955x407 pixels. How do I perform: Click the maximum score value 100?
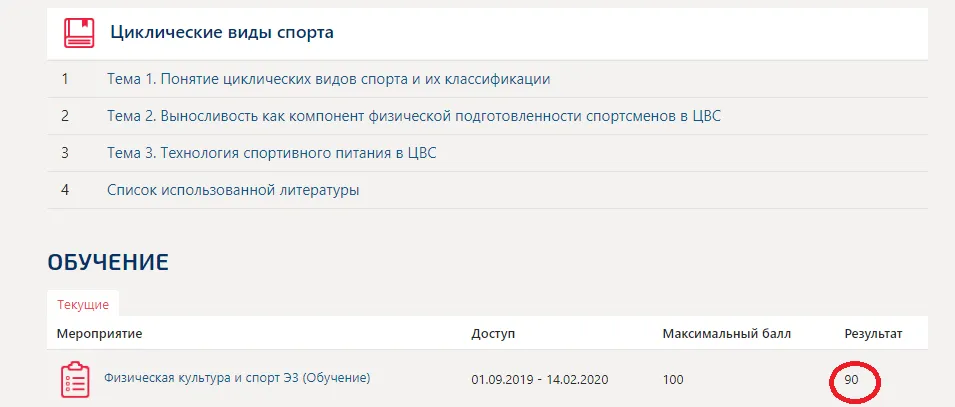[x=674, y=380]
